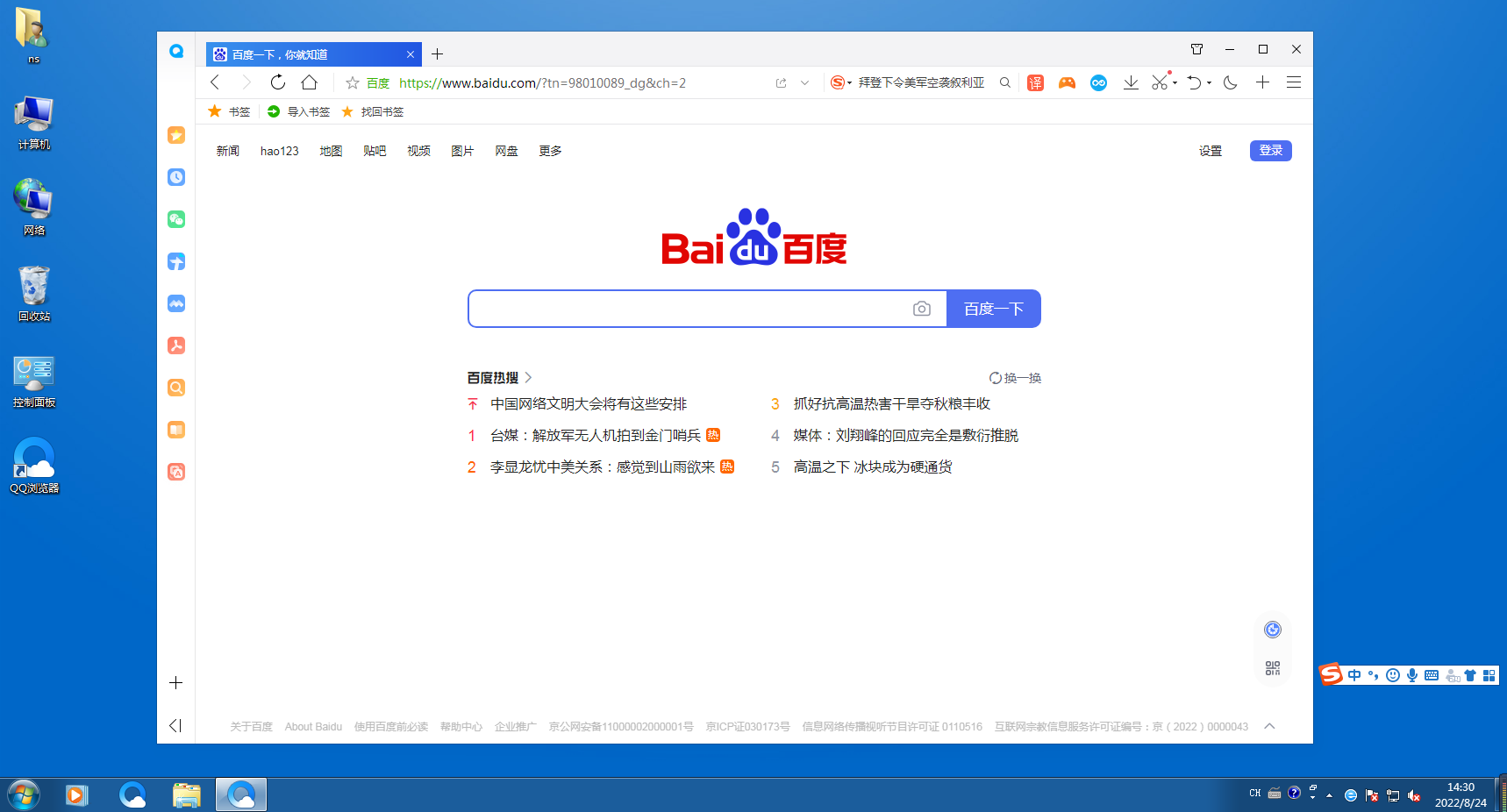Open a new tab with plus button
Viewport: 1507px width, 812px height.
click(437, 54)
